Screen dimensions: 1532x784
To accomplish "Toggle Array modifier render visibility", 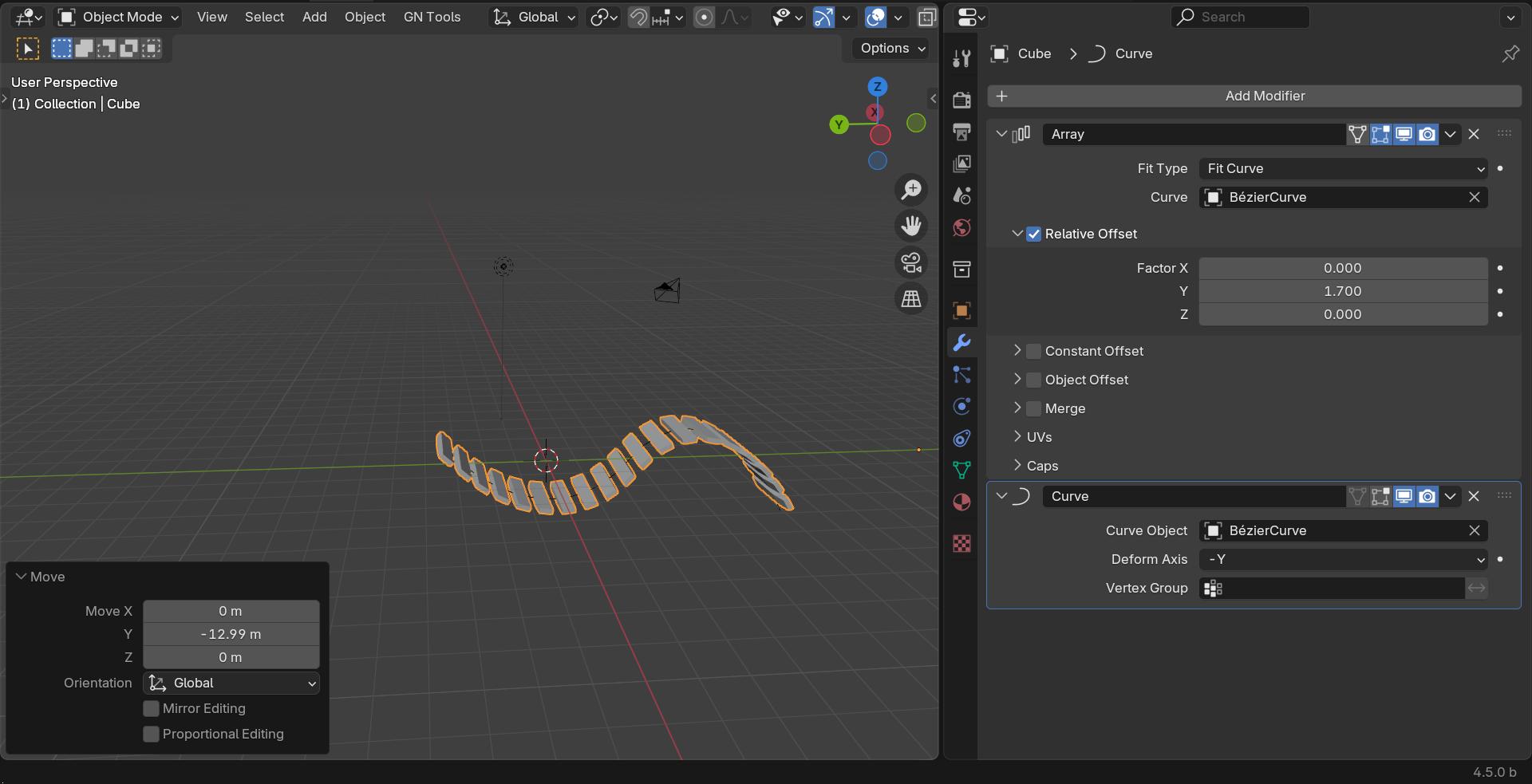I will pyautogui.click(x=1427, y=134).
